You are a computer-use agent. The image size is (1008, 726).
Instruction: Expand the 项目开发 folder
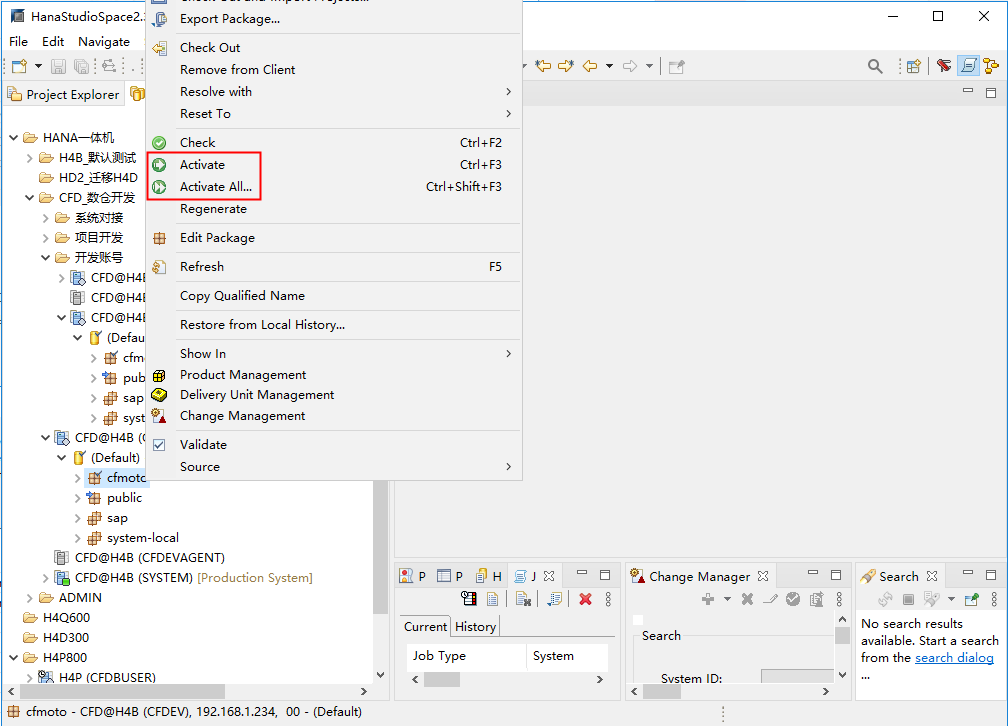[x=46, y=238]
